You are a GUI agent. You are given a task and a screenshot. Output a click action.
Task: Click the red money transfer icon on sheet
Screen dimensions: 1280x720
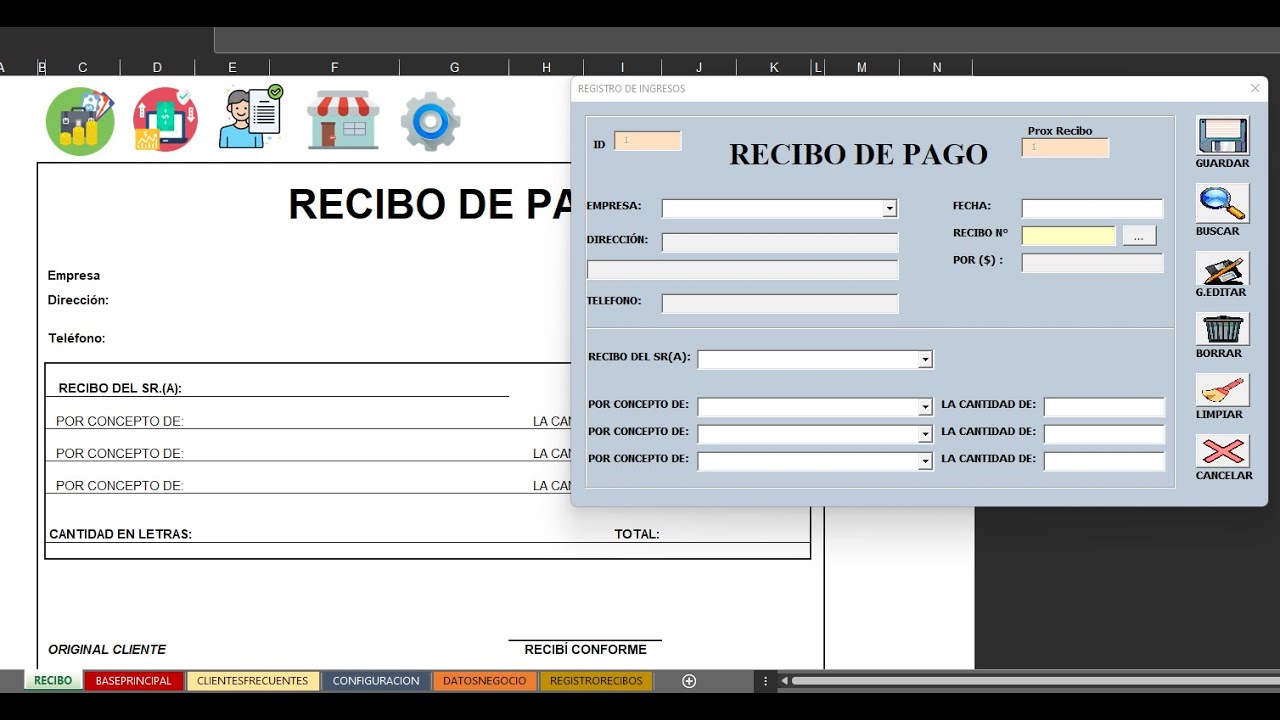pyautogui.click(x=165, y=120)
